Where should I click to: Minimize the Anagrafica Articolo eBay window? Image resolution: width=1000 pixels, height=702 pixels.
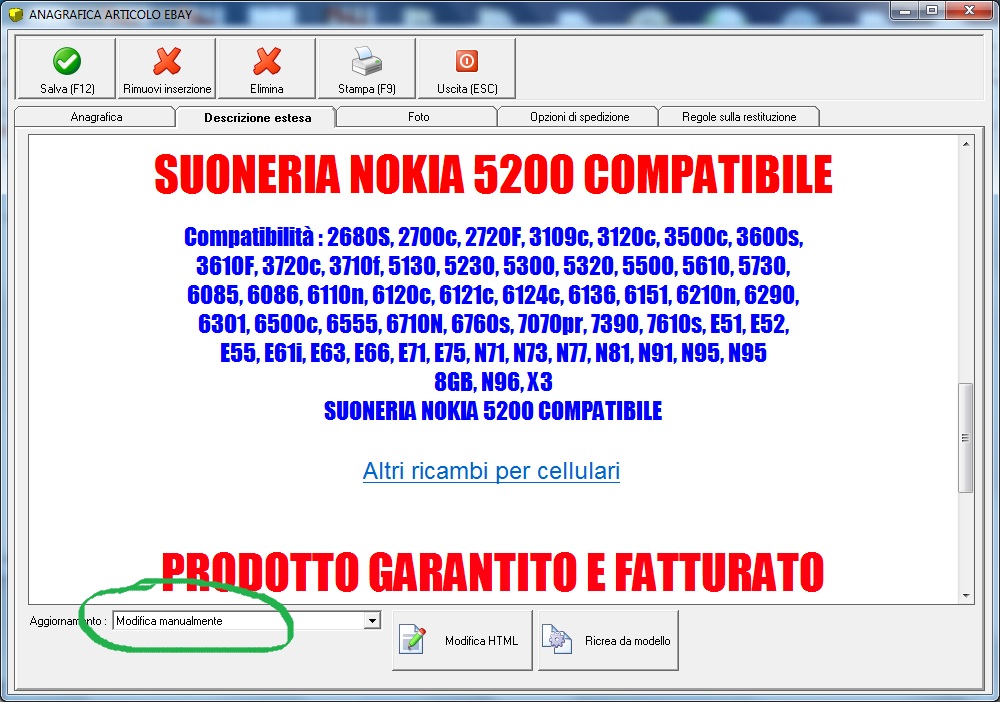[x=905, y=11]
